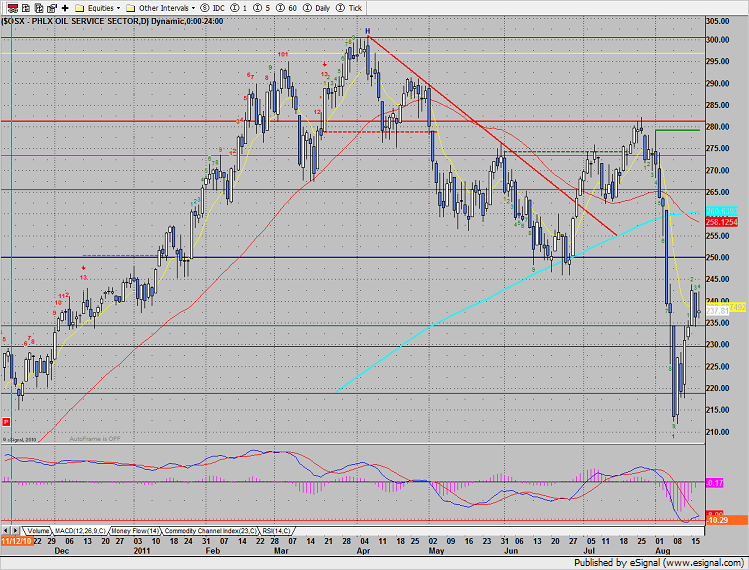The width and height of the screenshot is (749, 570).
Task: Click the red 258.1254 price label
Action: click(x=722, y=222)
